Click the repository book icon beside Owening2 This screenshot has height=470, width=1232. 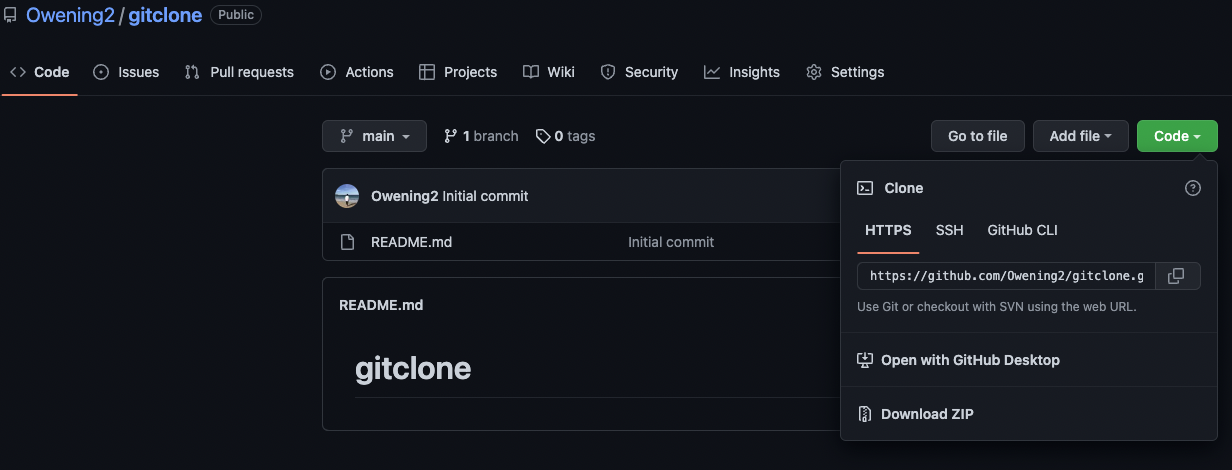[10, 15]
